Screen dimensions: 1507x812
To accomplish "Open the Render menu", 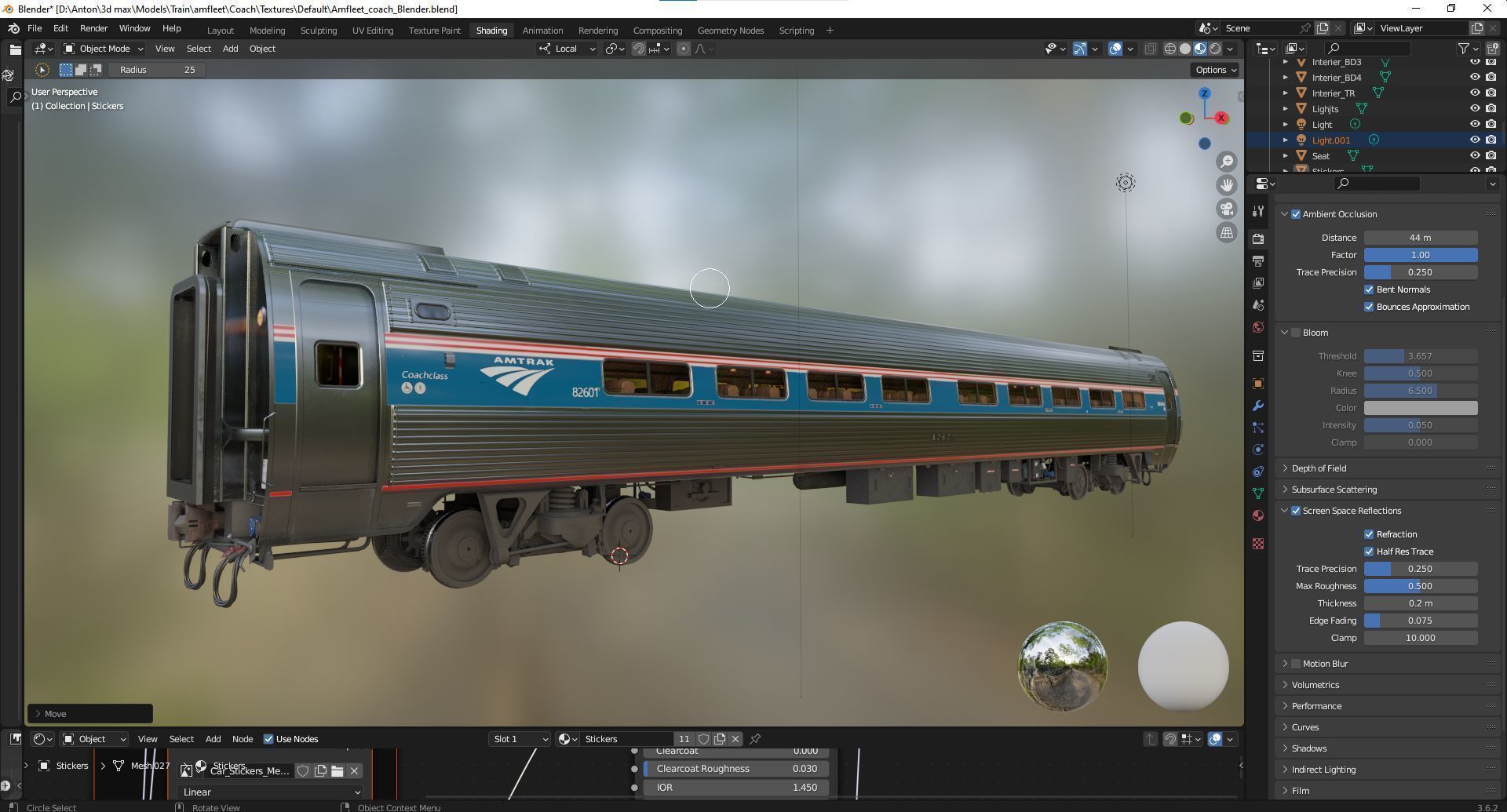I will point(93,28).
